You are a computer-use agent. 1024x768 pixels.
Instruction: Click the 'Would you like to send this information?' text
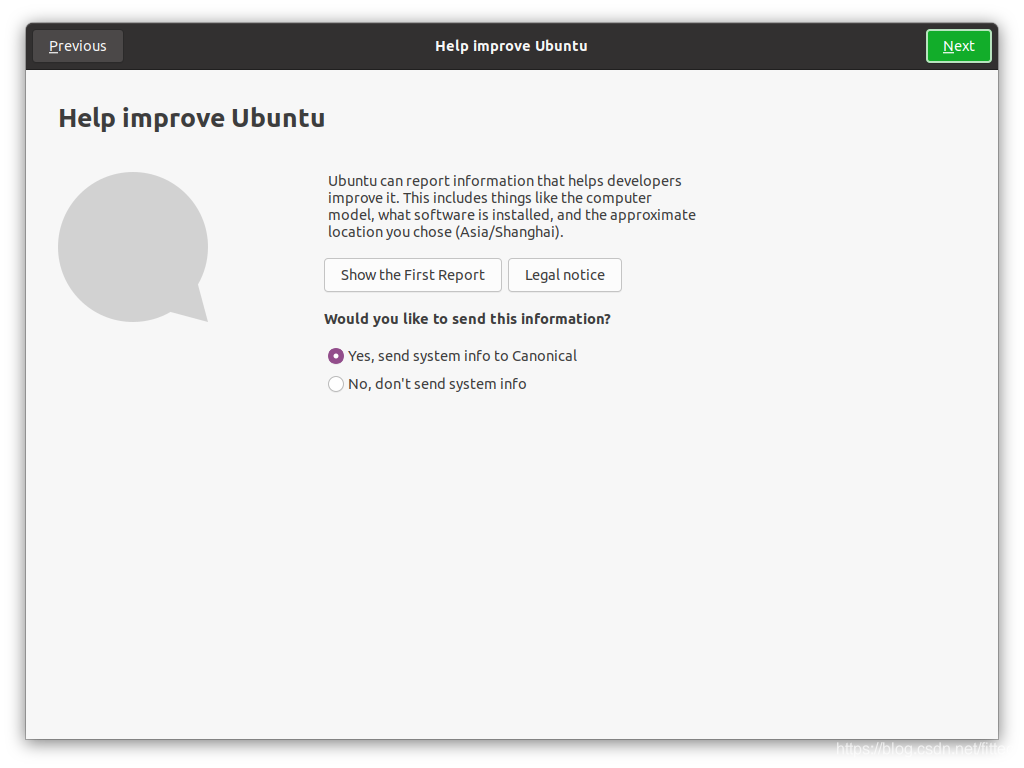click(x=467, y=319)
